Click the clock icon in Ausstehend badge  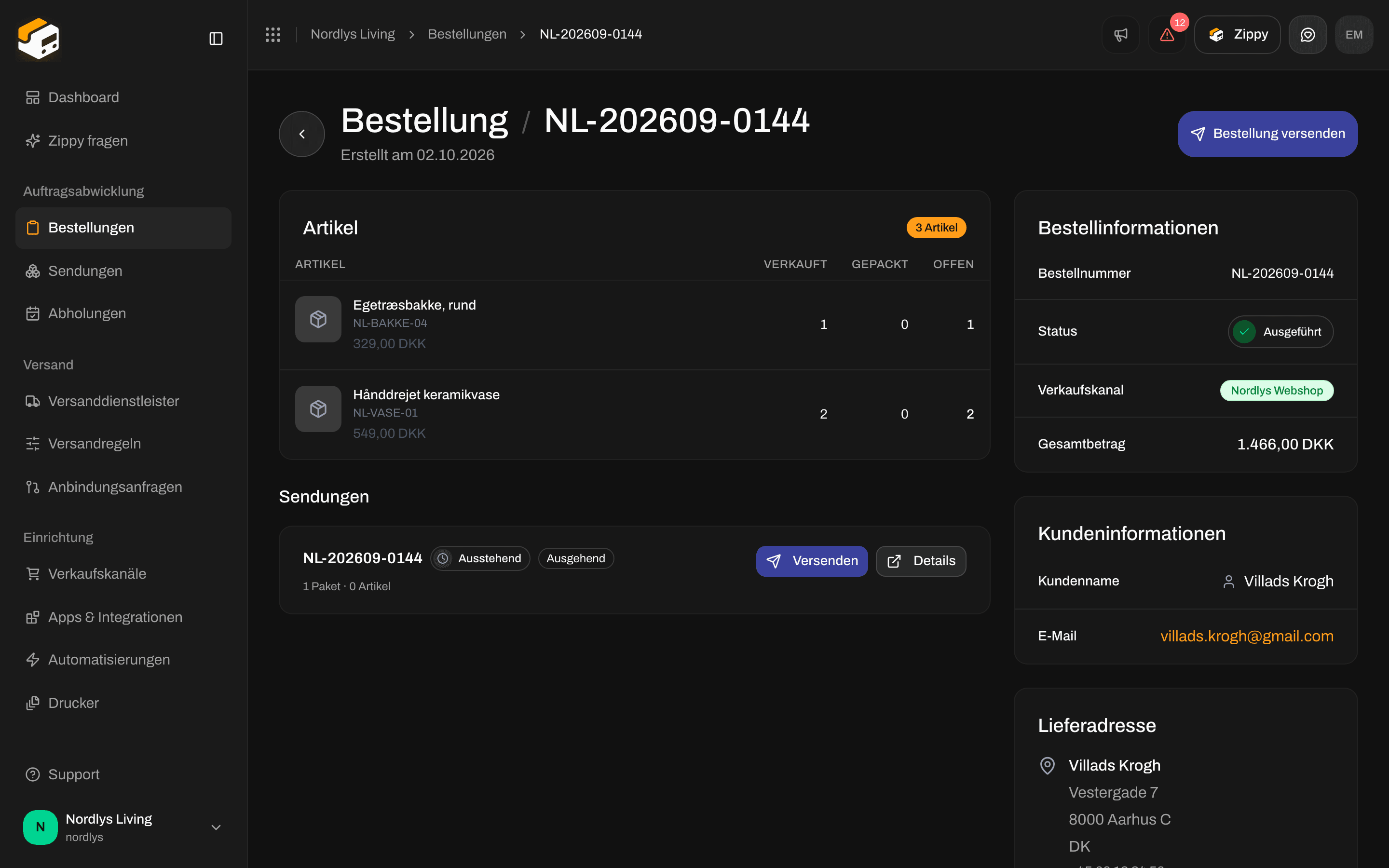[443, 558]
